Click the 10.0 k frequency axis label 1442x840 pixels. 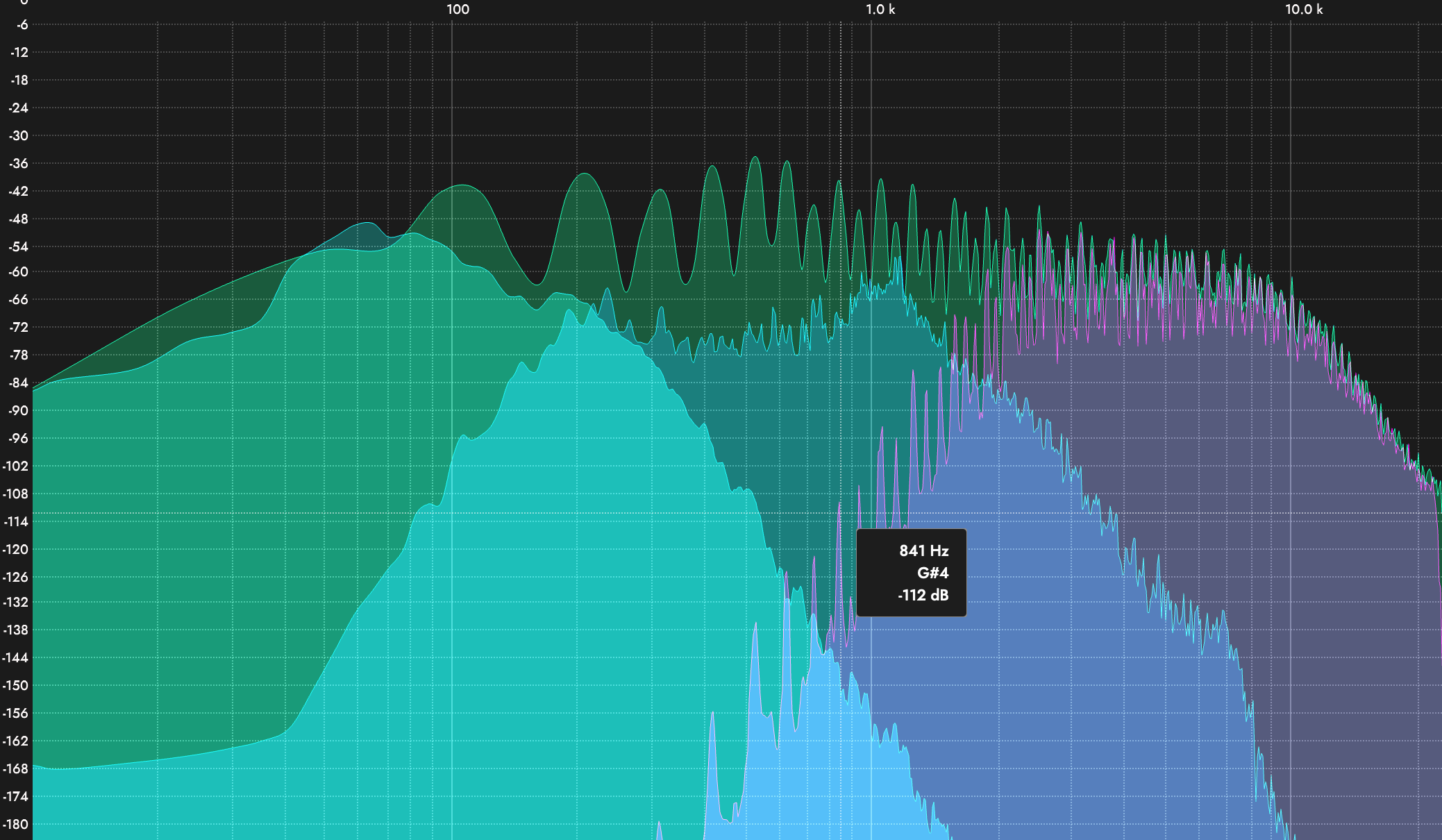click(x=1303, y=9)
